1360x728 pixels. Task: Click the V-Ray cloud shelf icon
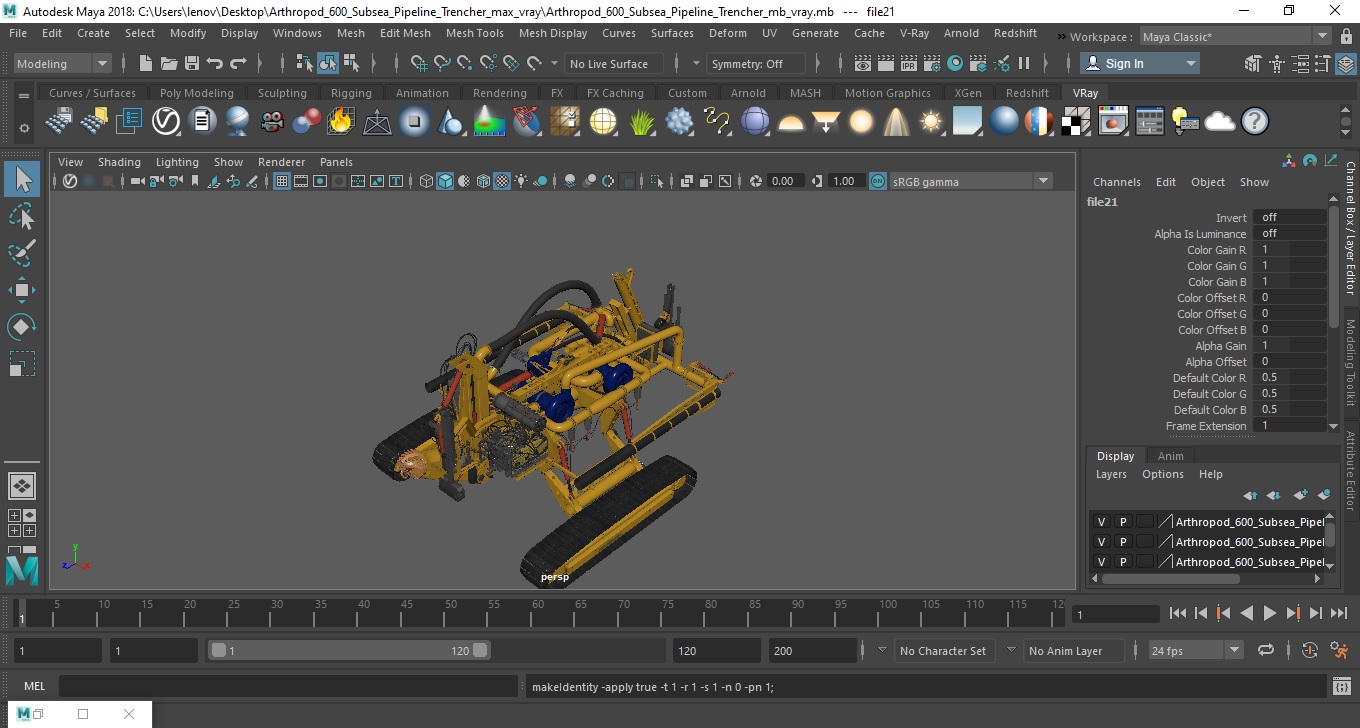tap(1220, 122)
